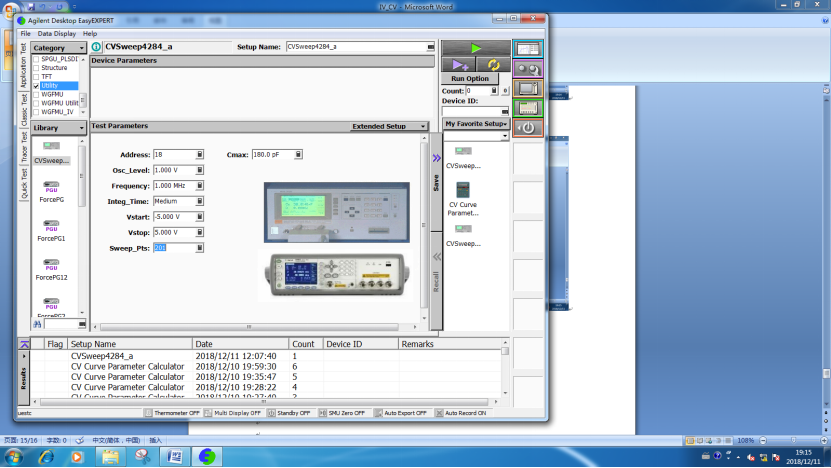Open the Setup Name keyboard button
The width and height of the screenshot is (831, 468).
(430, 47)
